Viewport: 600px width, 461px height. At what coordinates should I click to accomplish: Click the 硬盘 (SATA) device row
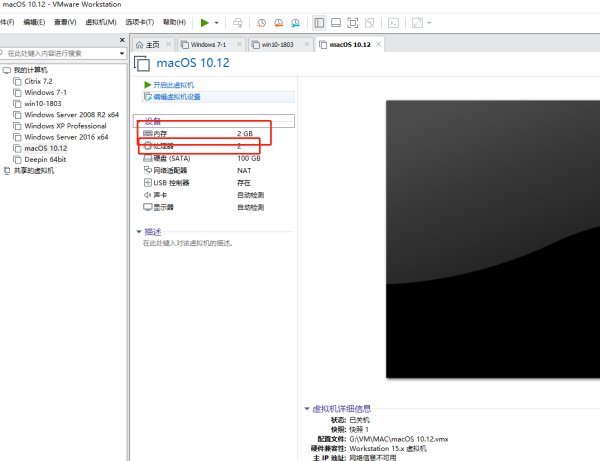coord(216,158)
